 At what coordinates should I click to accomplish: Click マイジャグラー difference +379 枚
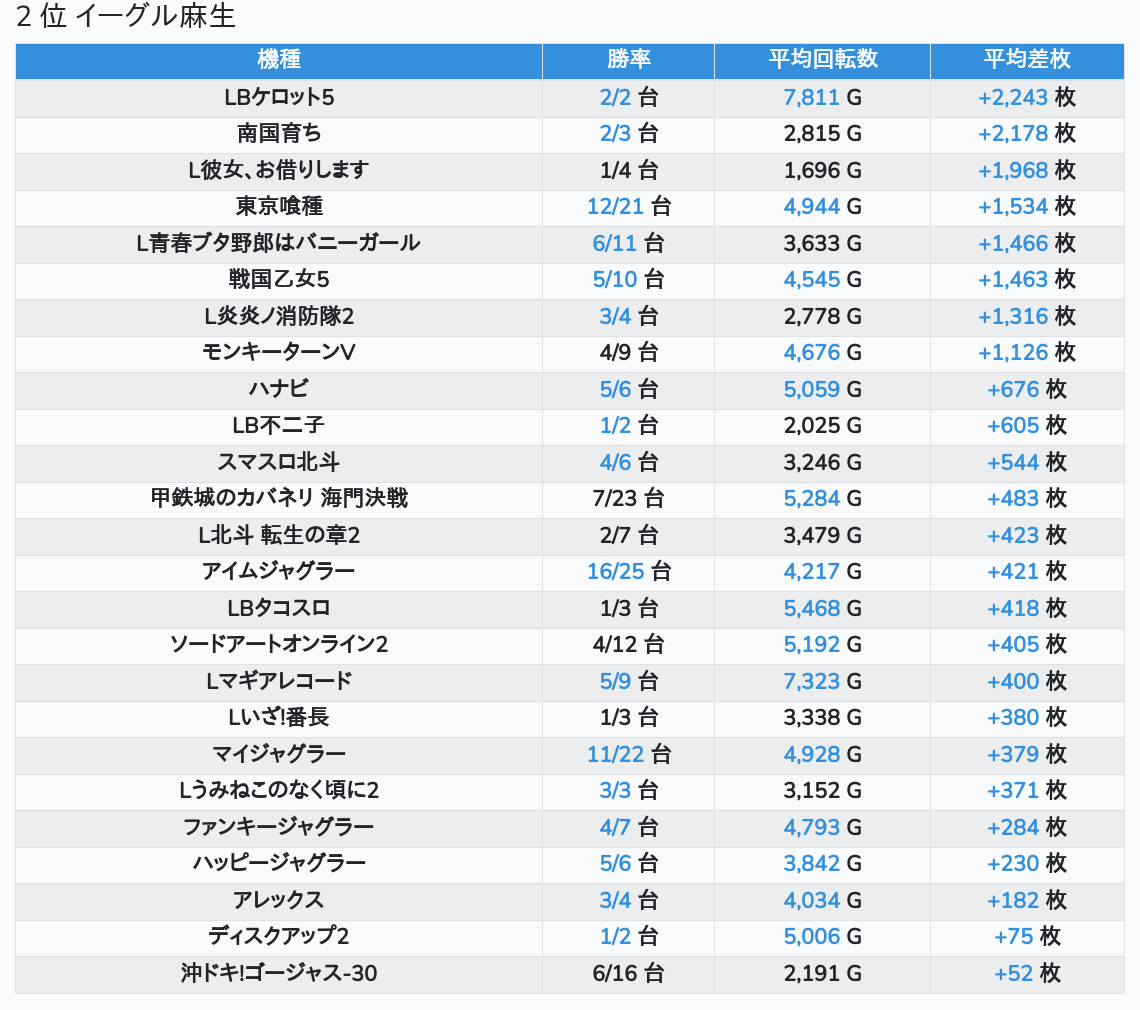tap(1027, 754)
